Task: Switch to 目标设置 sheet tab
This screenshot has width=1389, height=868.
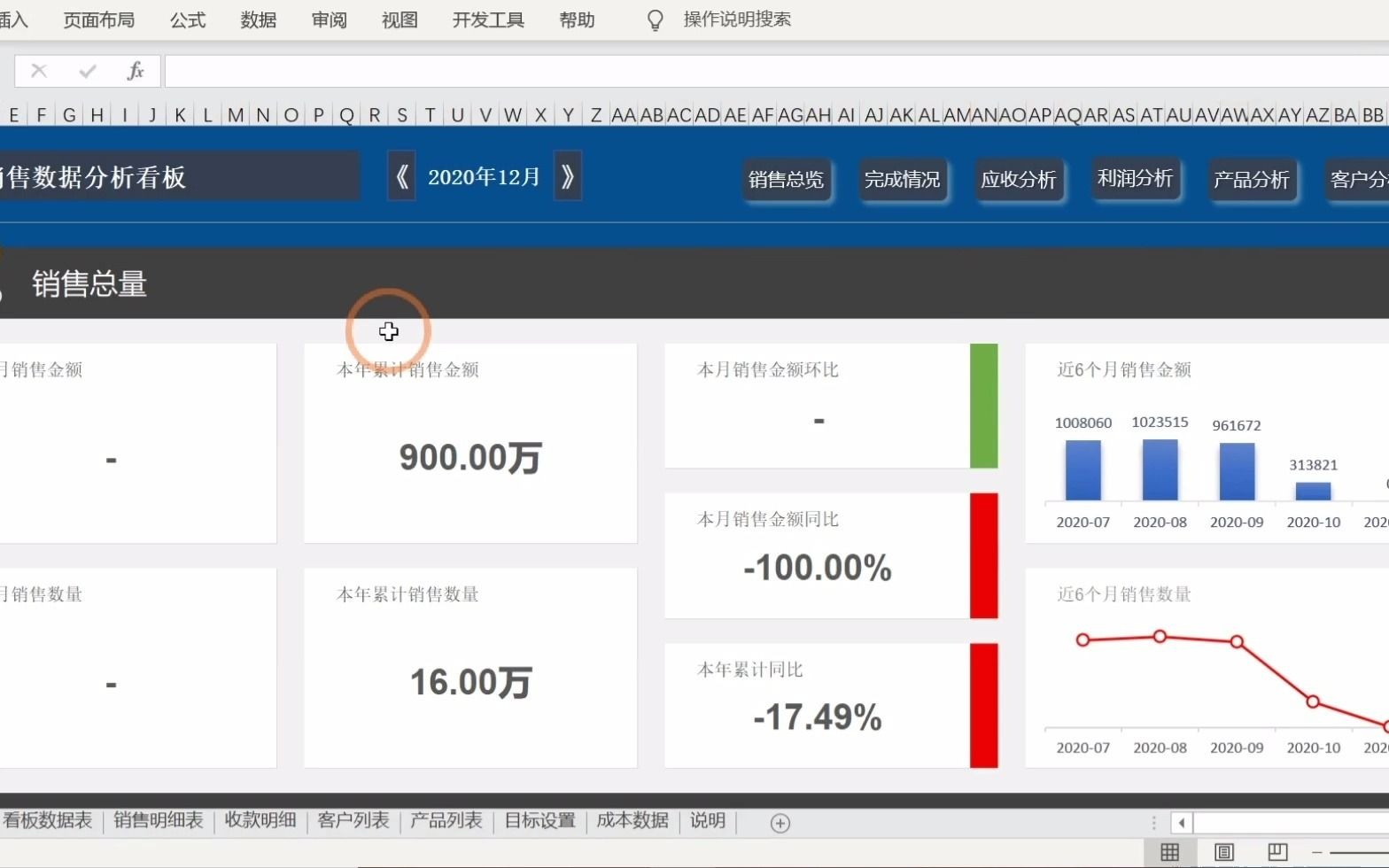Action: [x=540, y=821]
